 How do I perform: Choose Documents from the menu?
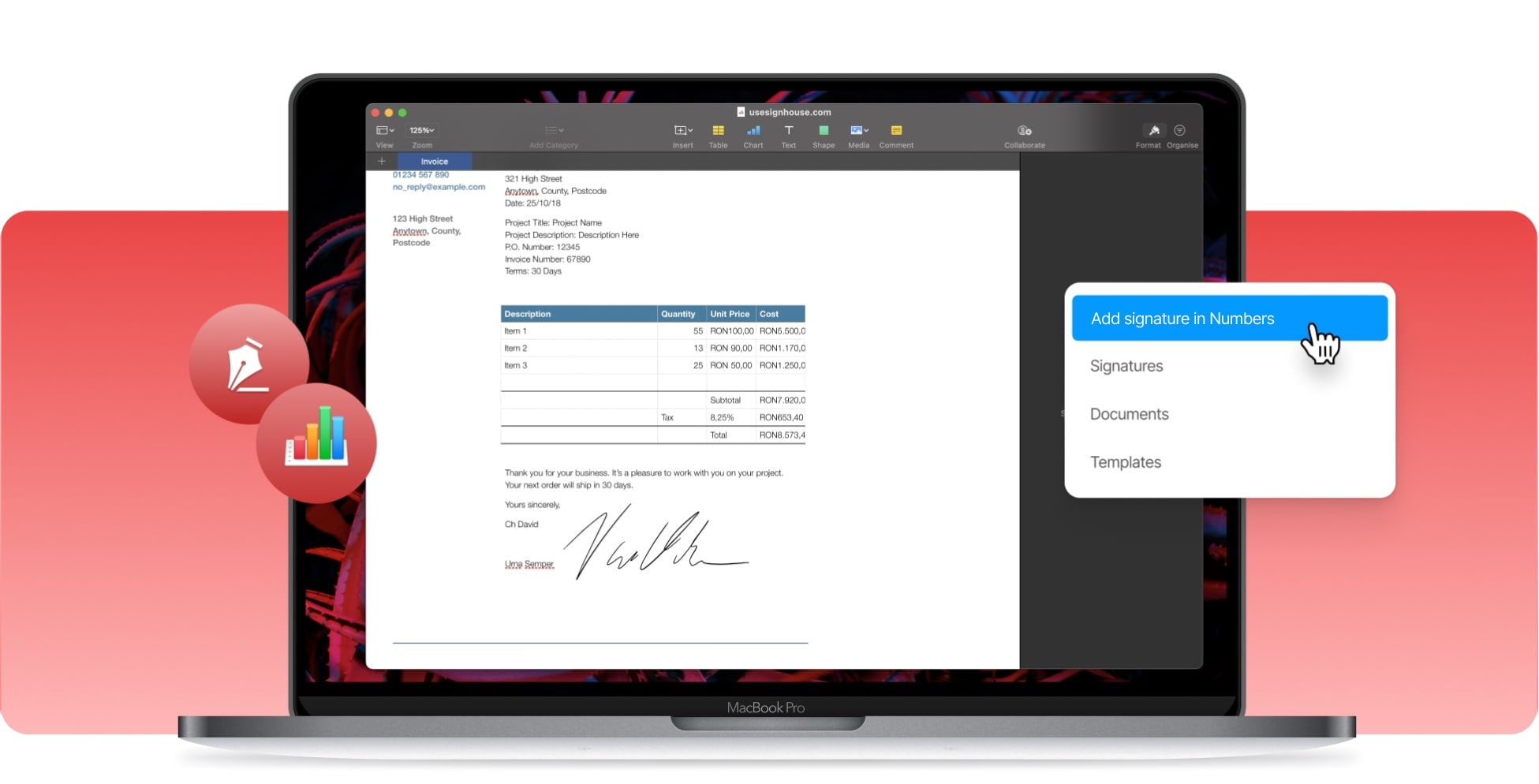(x=1129, y=414)
